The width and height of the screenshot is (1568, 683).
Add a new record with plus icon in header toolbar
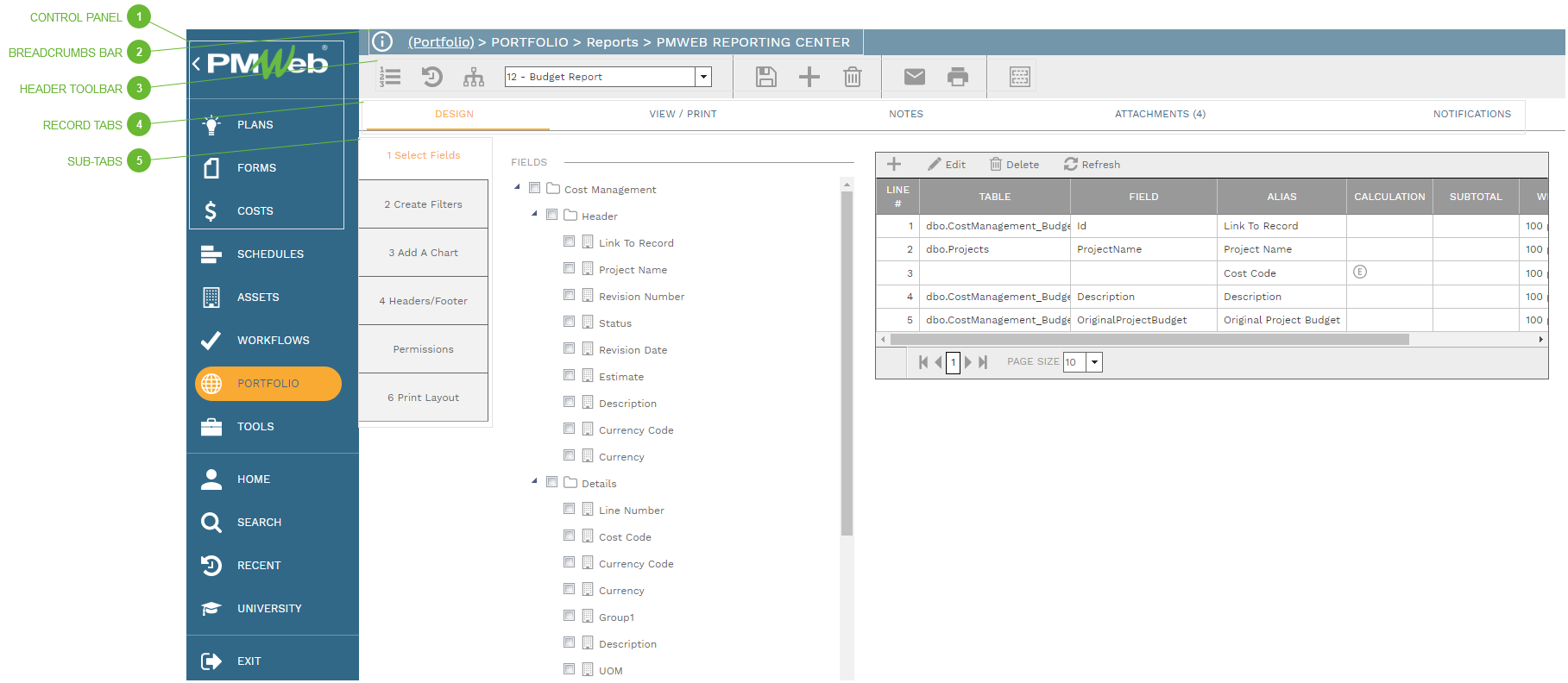pyautogui.click(x=809, y=77)
